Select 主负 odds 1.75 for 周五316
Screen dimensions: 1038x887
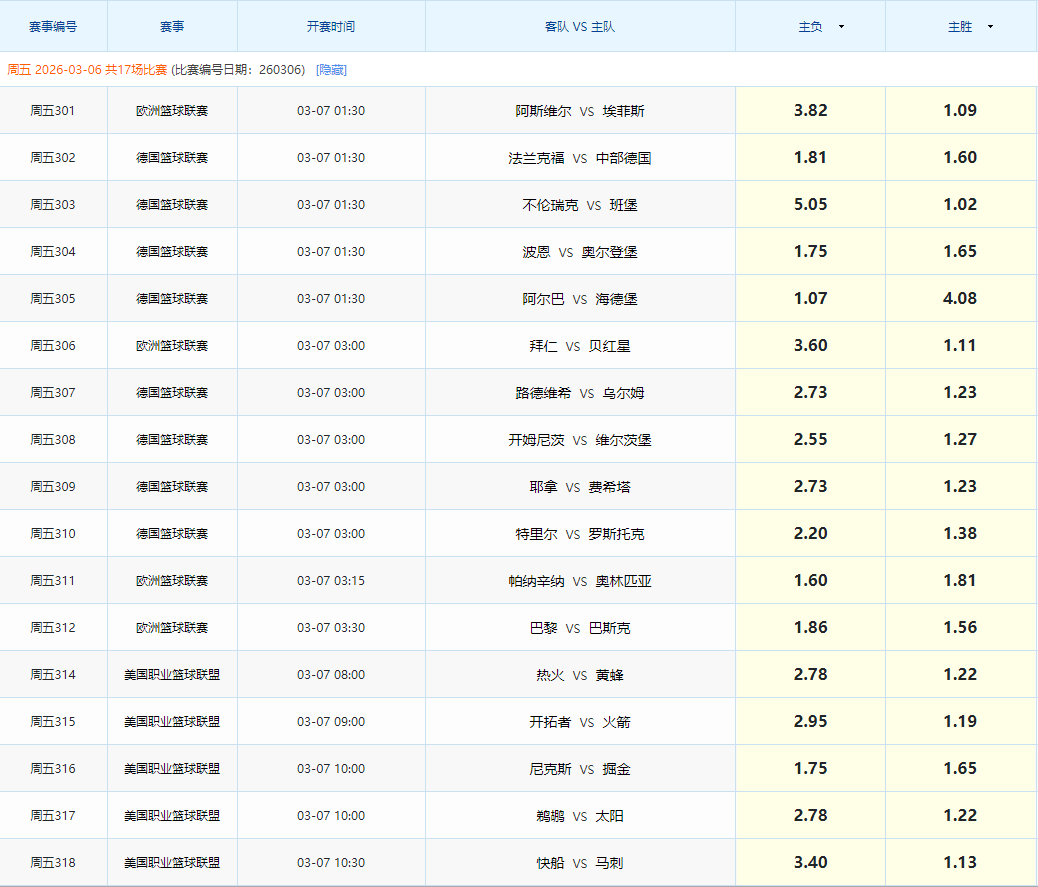(x=810, y=769)
